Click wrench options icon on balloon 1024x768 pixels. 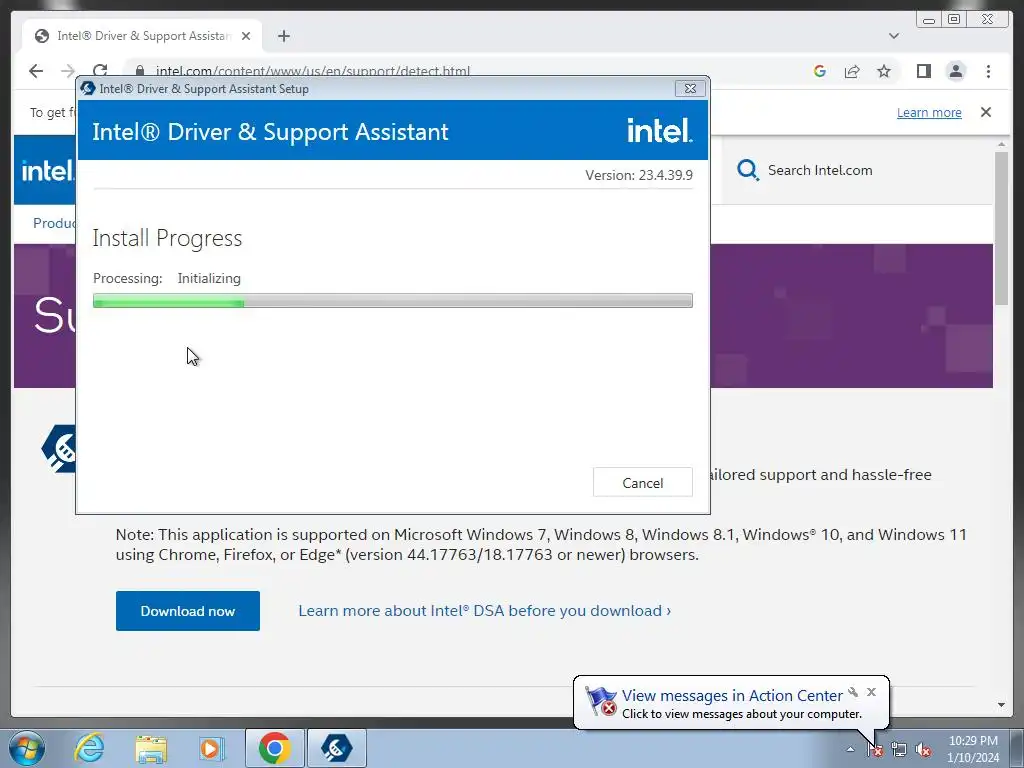click(x=853, y=692)
